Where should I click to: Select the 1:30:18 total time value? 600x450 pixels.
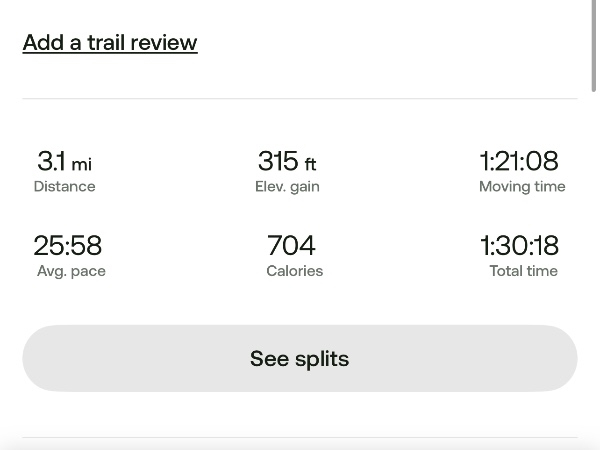point(518,245)
